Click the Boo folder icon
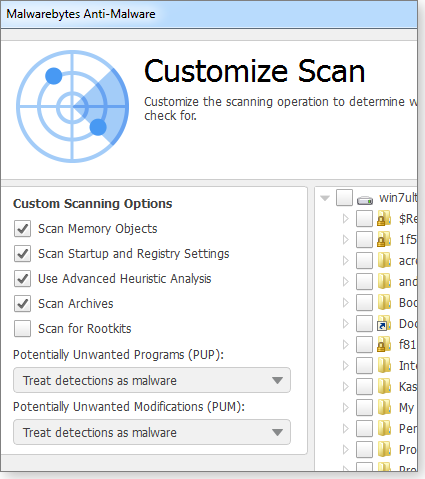Viewport: 425px width, 479px height. [x=384, y=303]
